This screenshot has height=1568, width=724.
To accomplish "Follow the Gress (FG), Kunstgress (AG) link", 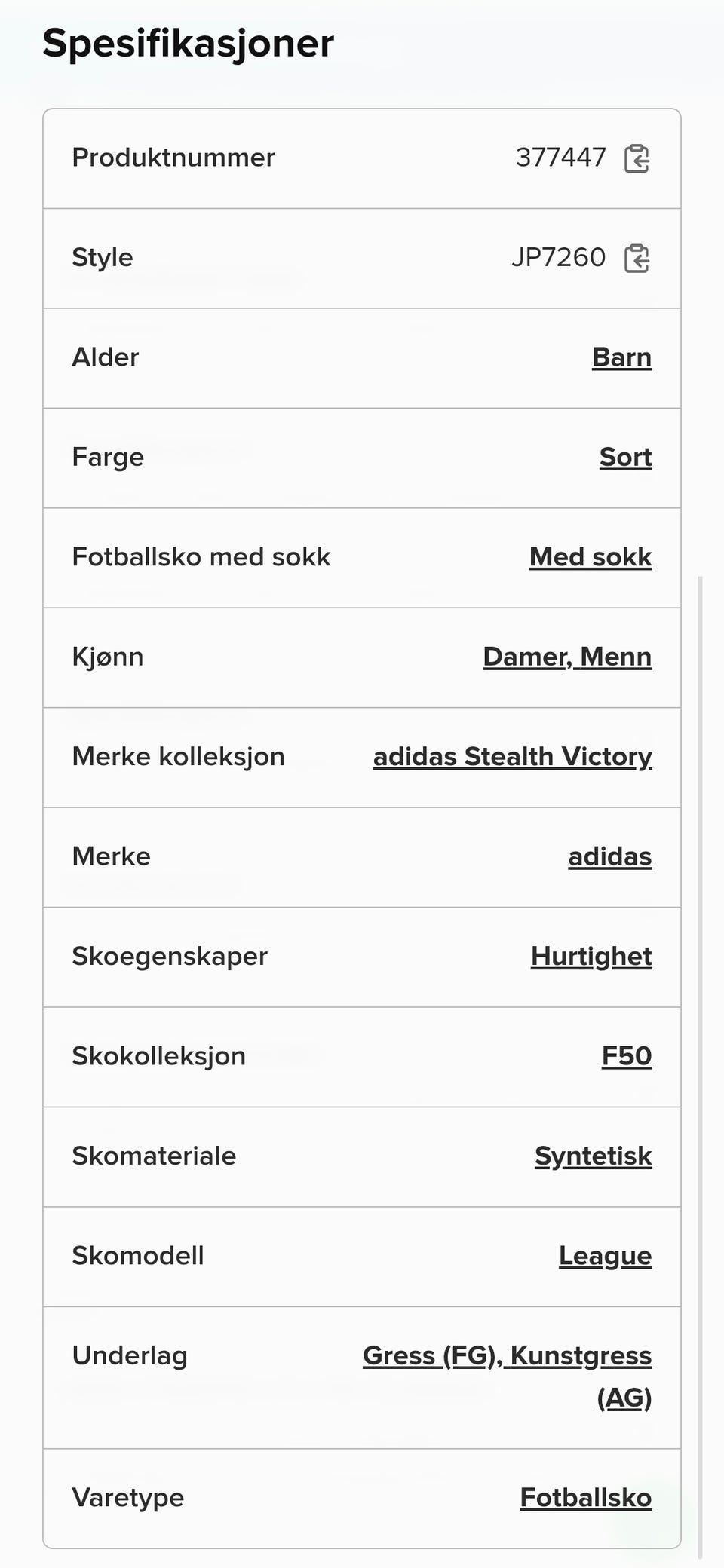I will [x=507, y=1356].
